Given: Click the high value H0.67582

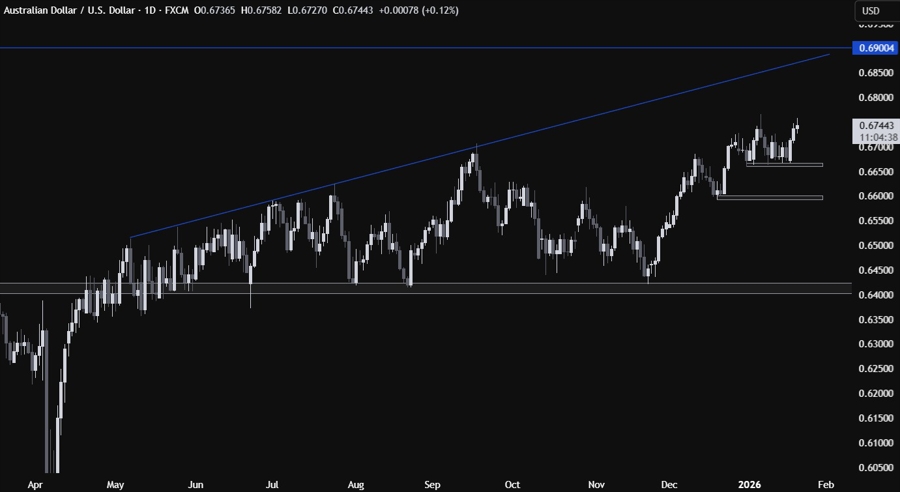Looking at the screenshot, I should click(x=261, y=10).
